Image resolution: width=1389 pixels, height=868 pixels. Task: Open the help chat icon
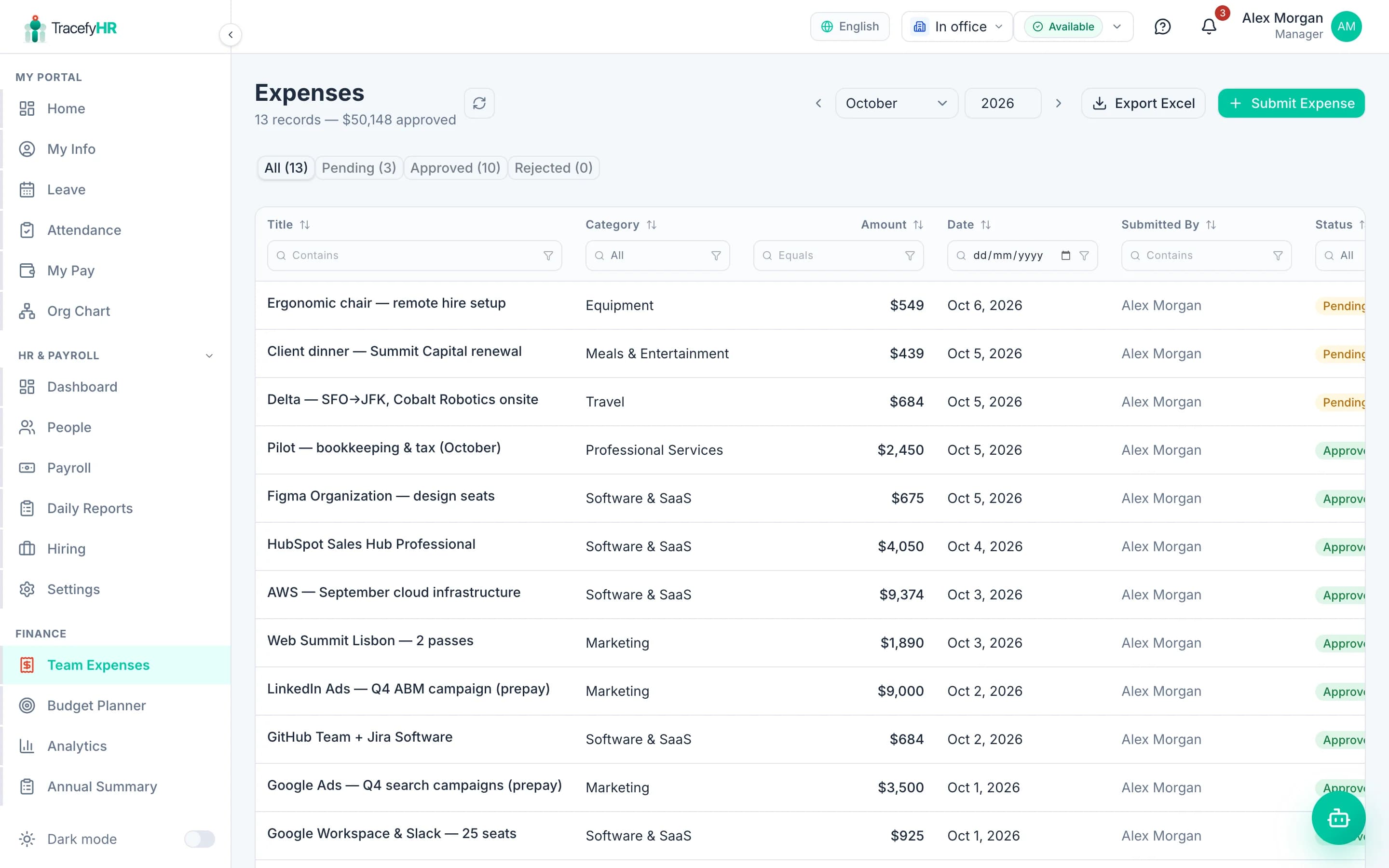tap(1162, 27)
